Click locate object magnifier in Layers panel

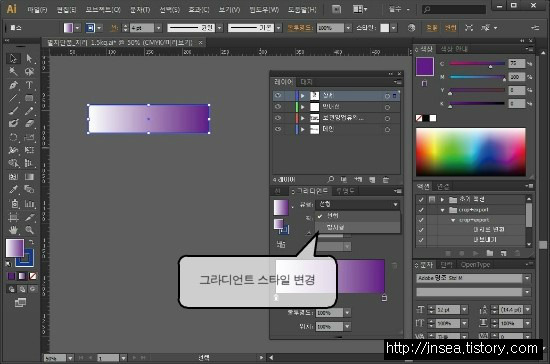coord(330,180)
